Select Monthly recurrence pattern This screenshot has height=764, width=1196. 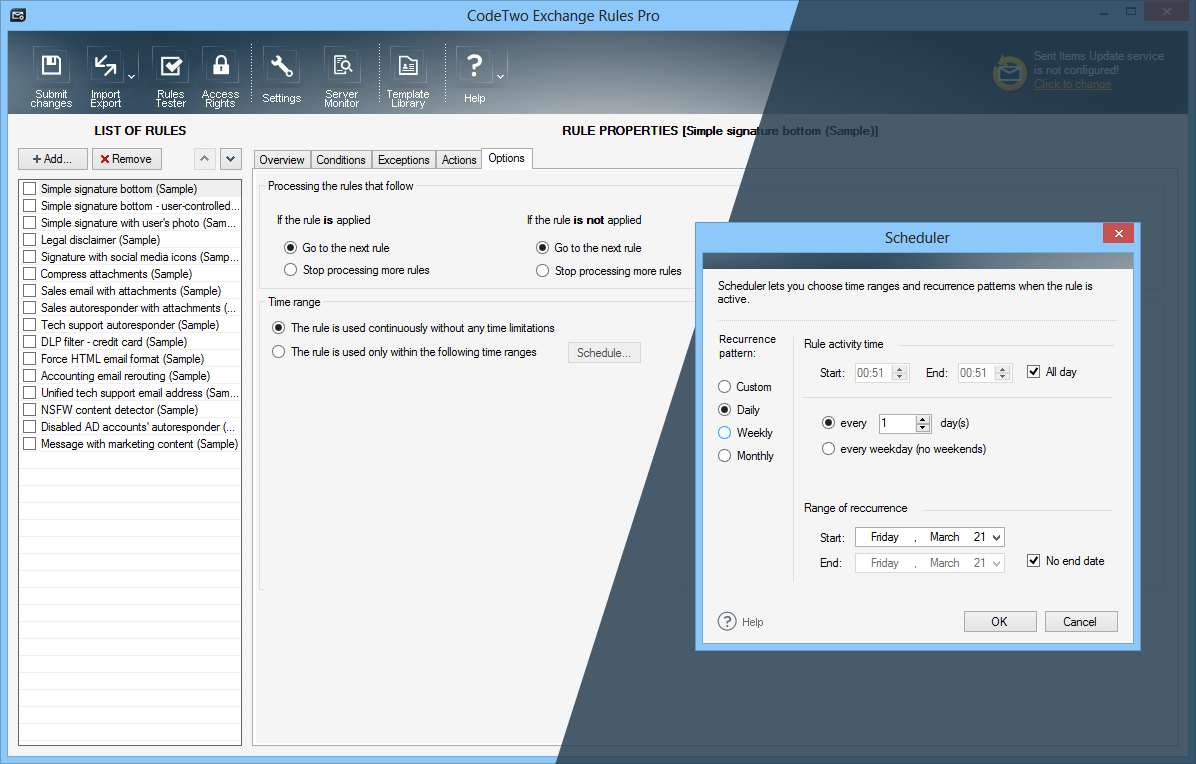725,455
